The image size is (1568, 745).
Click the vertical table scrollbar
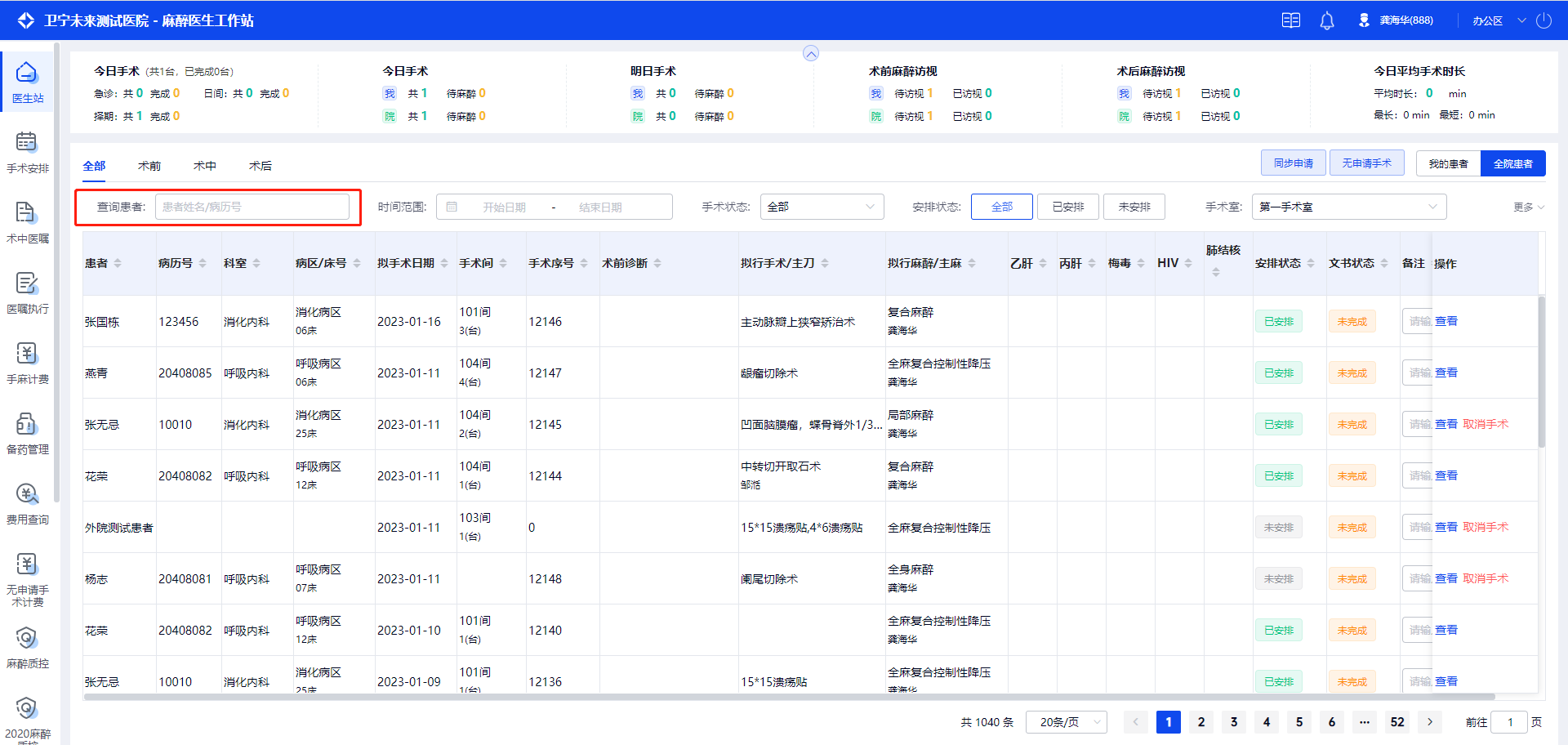[1542, 372]
